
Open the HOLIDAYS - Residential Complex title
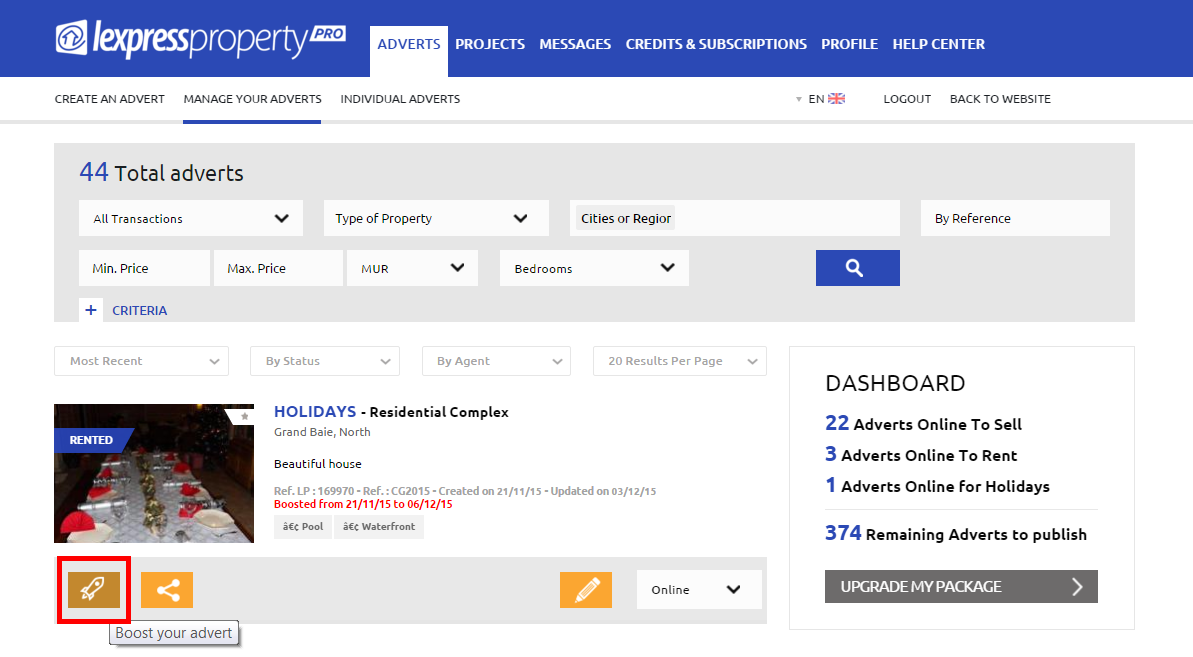pos(391,411)
